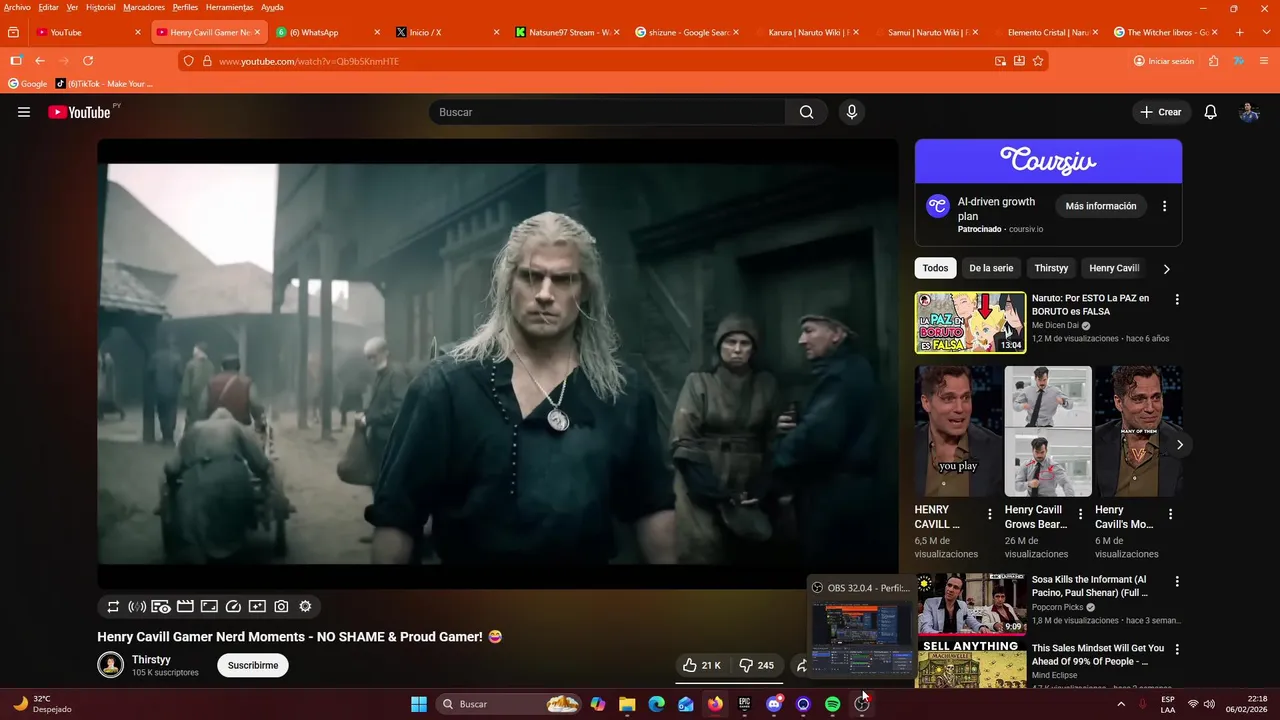1280x720 pixels.
Task: Select the Todos filter chip
Action: click(935, 268)
